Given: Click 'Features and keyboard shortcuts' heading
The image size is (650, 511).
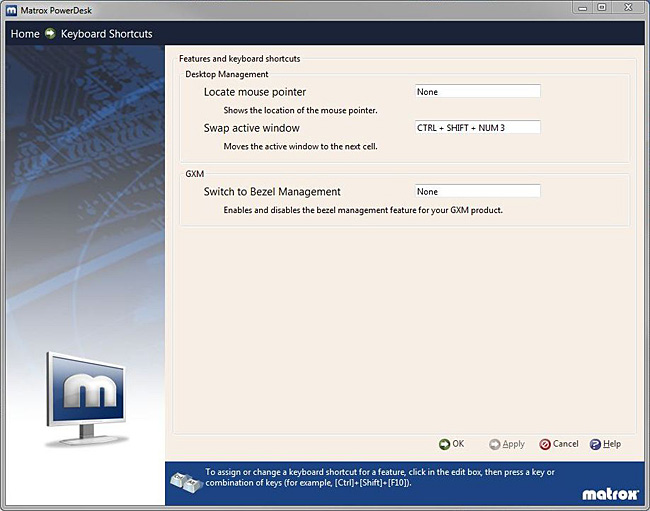Looking at the screenshot, I should point(240,59).
